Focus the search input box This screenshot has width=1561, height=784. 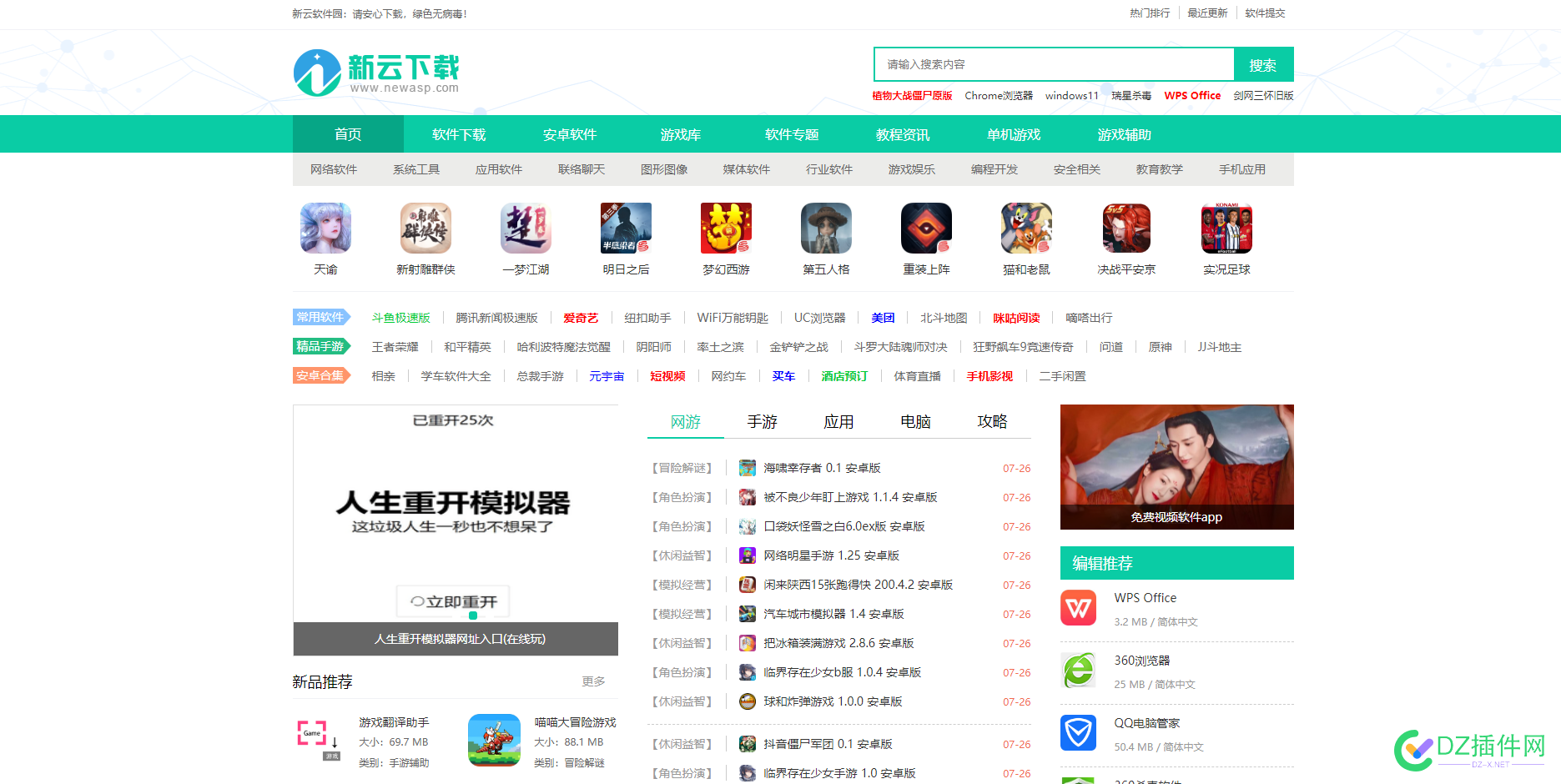pos(1055,64)
